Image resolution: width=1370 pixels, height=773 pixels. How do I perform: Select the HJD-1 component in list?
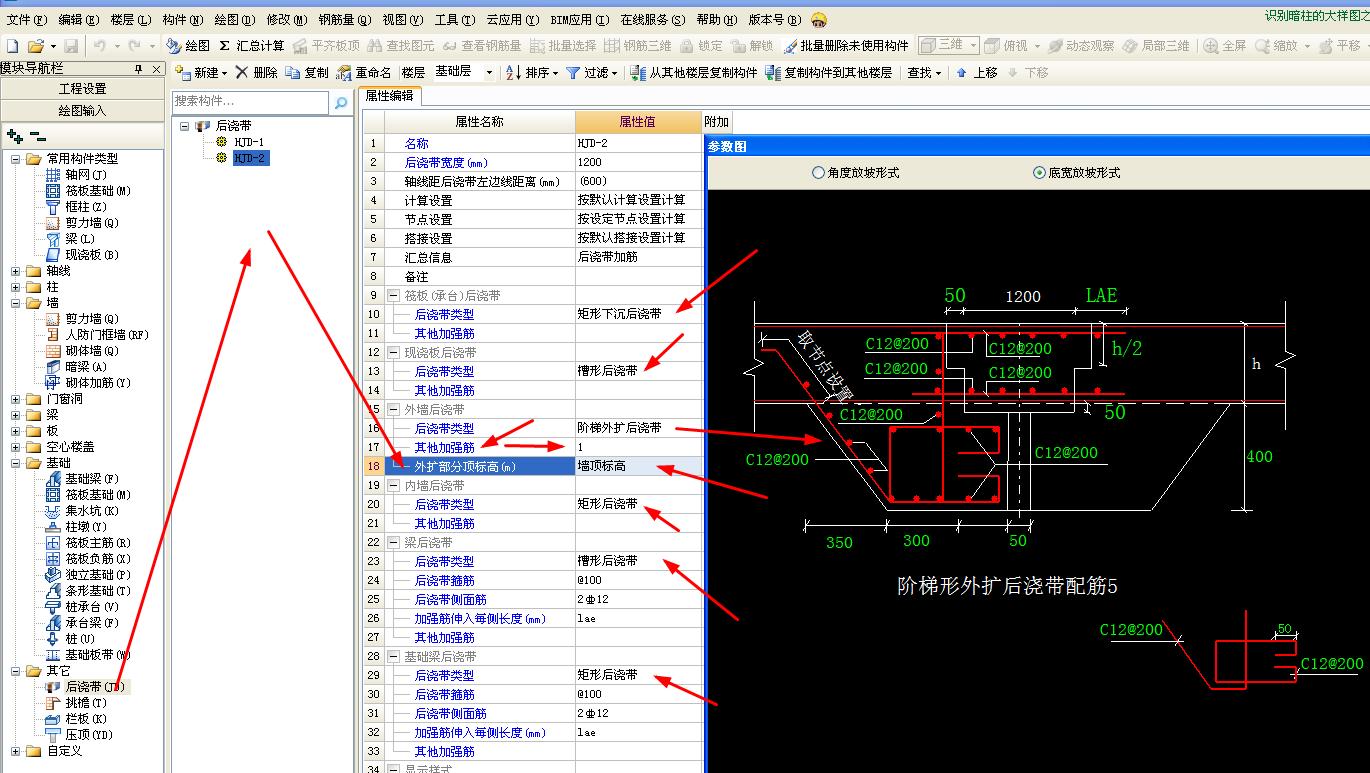[249, 142]
